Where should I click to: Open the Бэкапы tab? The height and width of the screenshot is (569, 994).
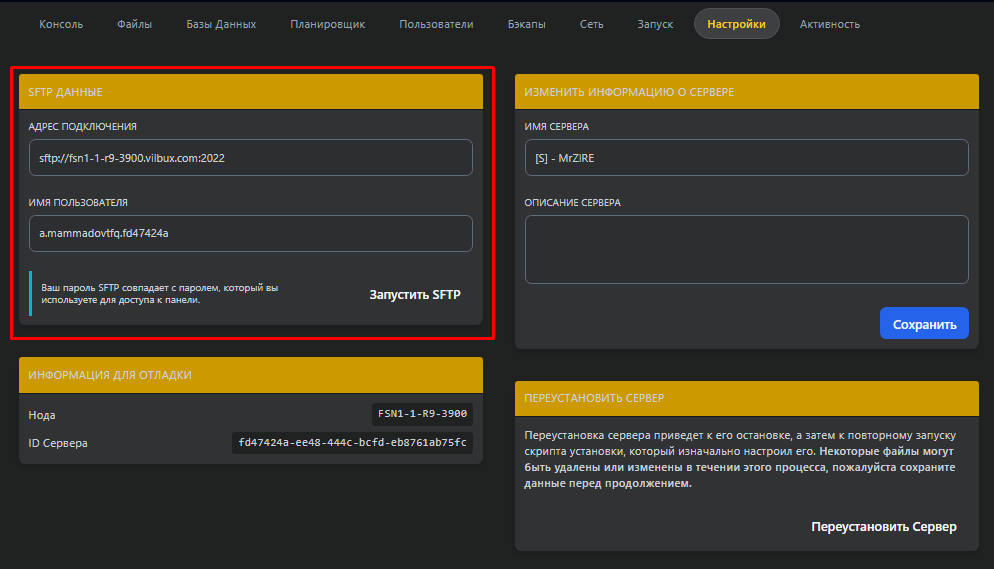click(526, 24)
